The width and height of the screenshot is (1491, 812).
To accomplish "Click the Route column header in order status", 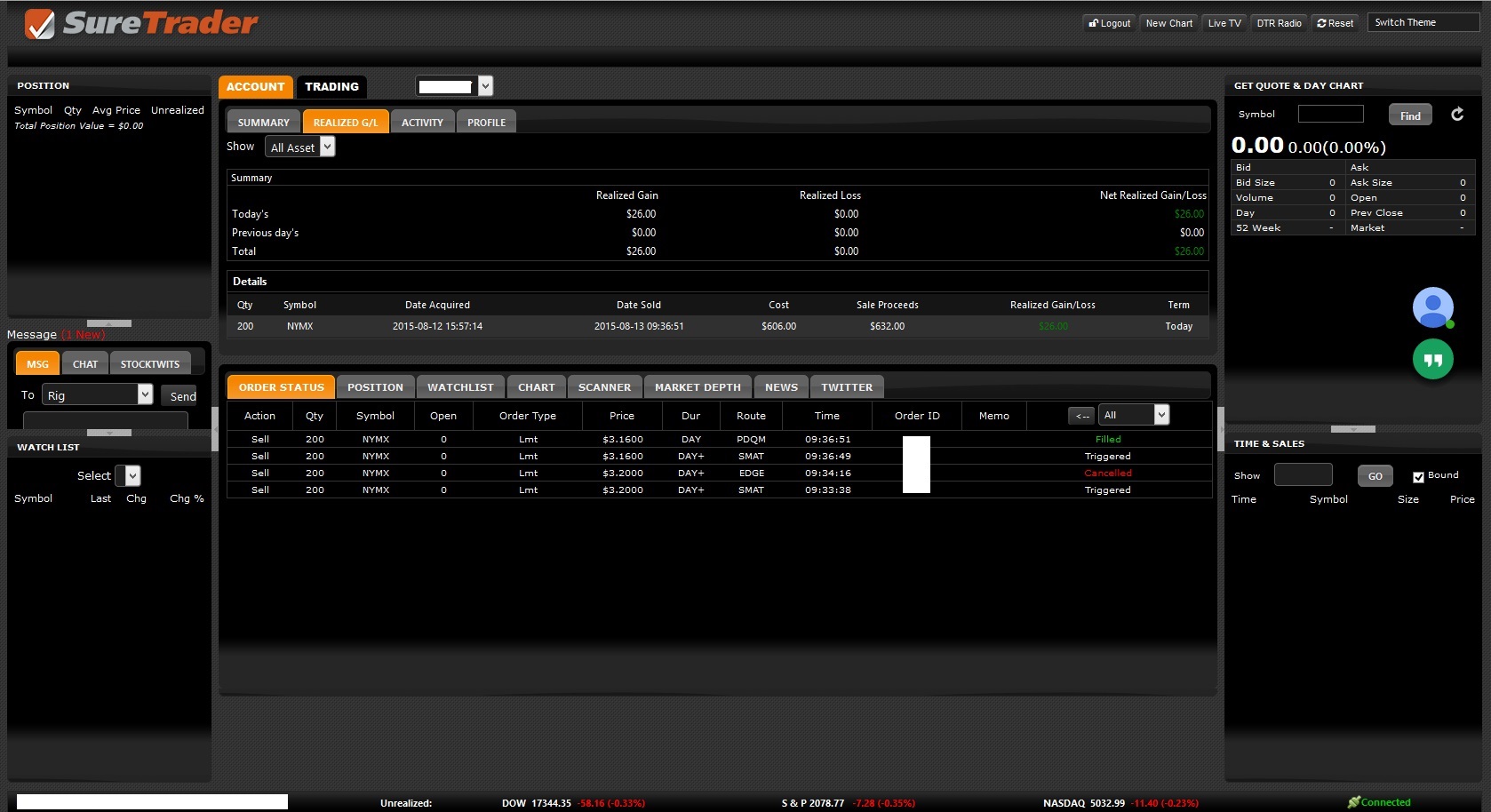I will [x=751, y=416].
